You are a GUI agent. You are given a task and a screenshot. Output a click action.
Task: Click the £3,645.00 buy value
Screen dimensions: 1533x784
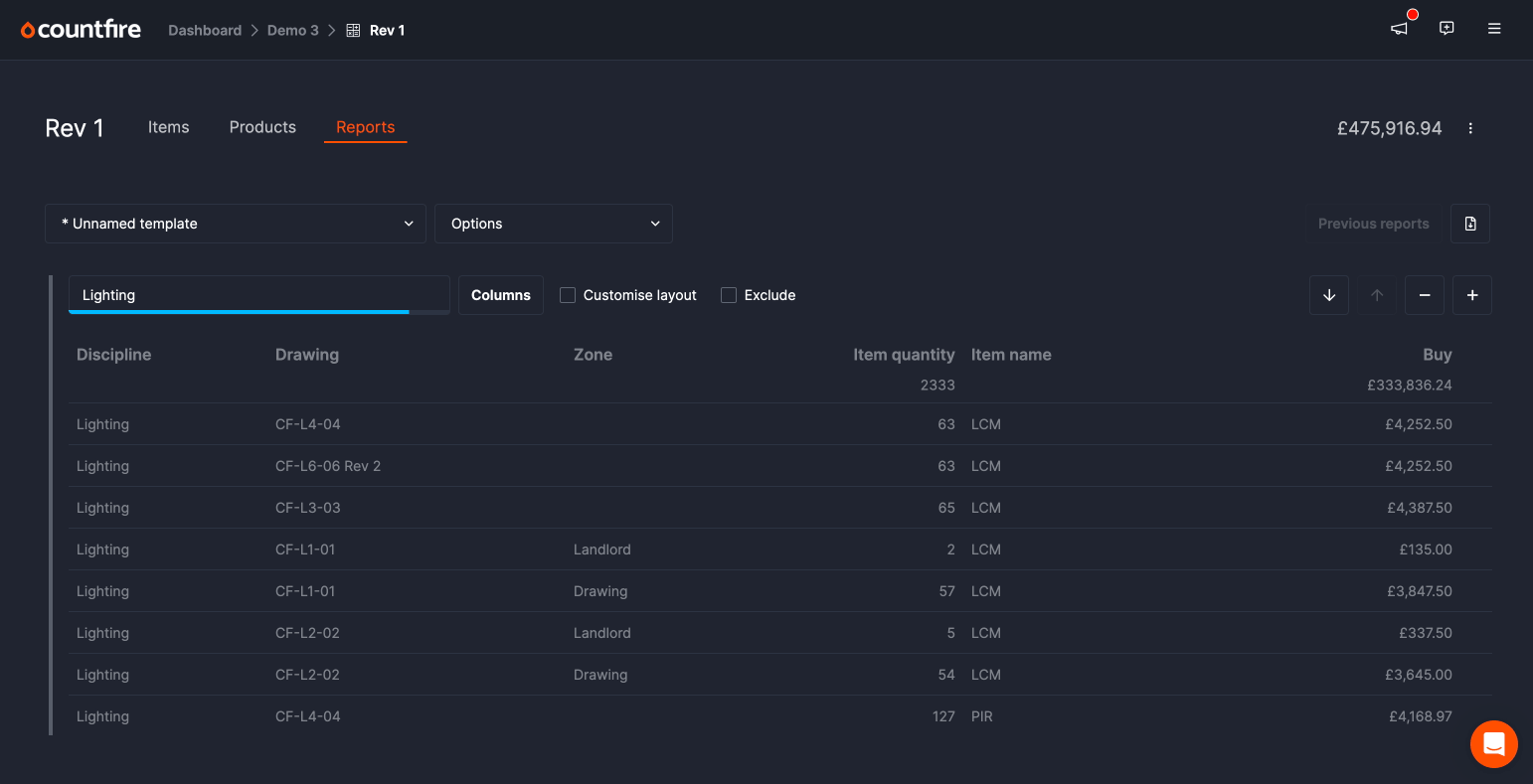(1418, 675)
